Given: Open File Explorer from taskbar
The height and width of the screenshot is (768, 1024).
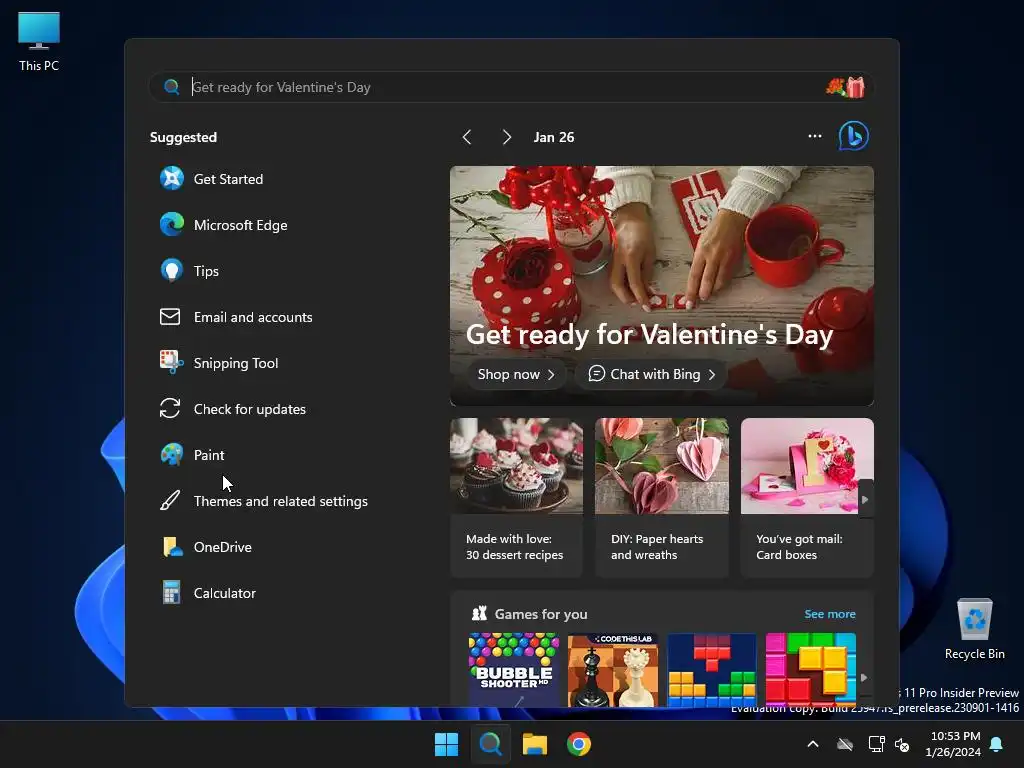Looking at the screenshot, I should pos(535,744).
